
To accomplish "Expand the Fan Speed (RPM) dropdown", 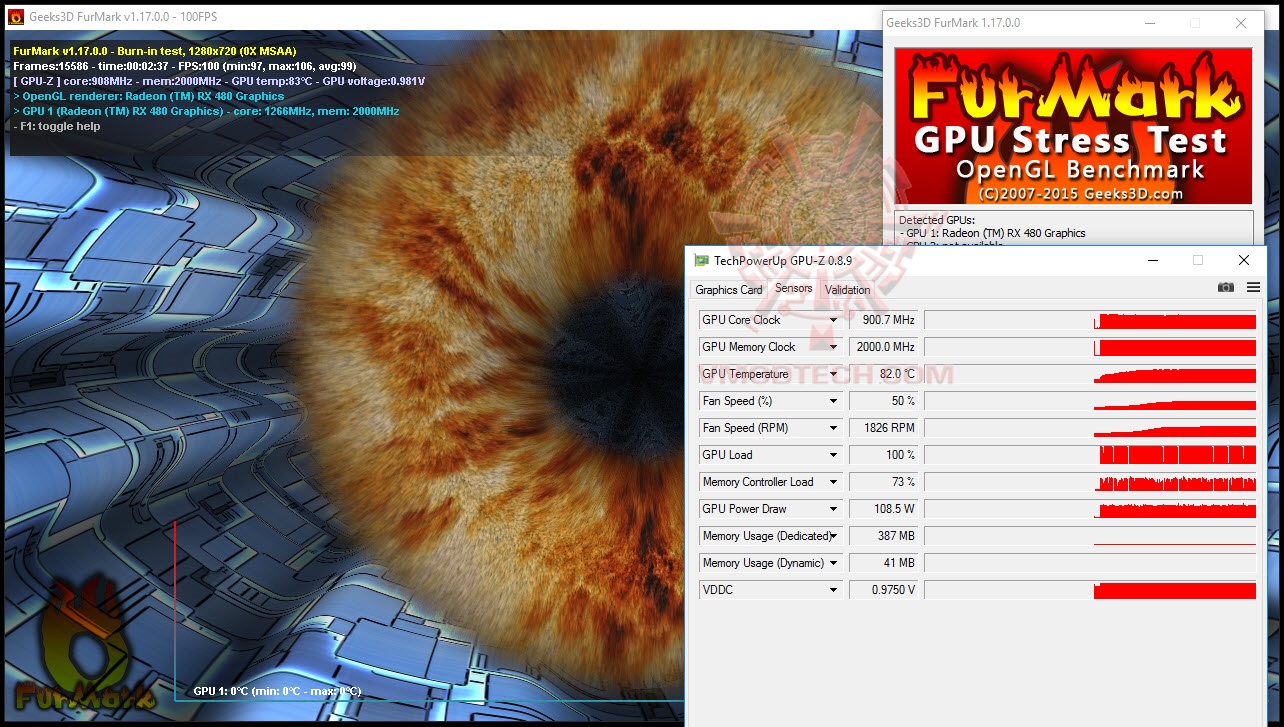I will (833, 428).
